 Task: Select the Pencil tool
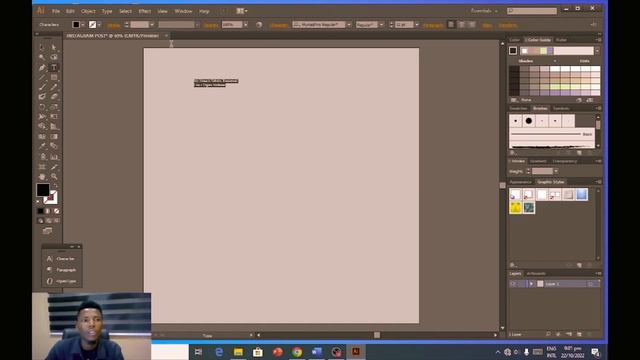(x=54, y=87)
